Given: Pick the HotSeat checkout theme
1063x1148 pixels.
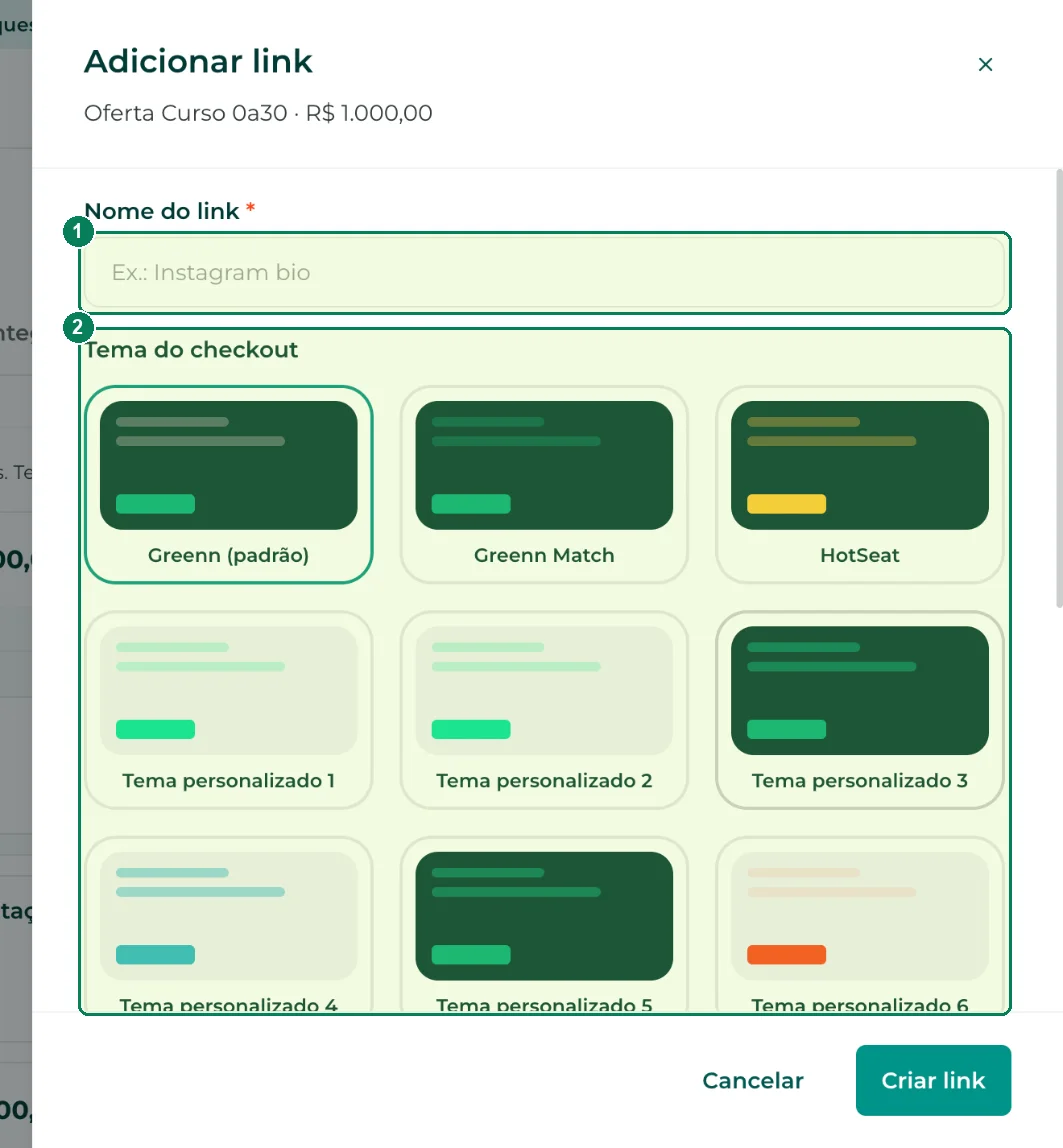Looking at the screenshot, I should click(859, 485).
